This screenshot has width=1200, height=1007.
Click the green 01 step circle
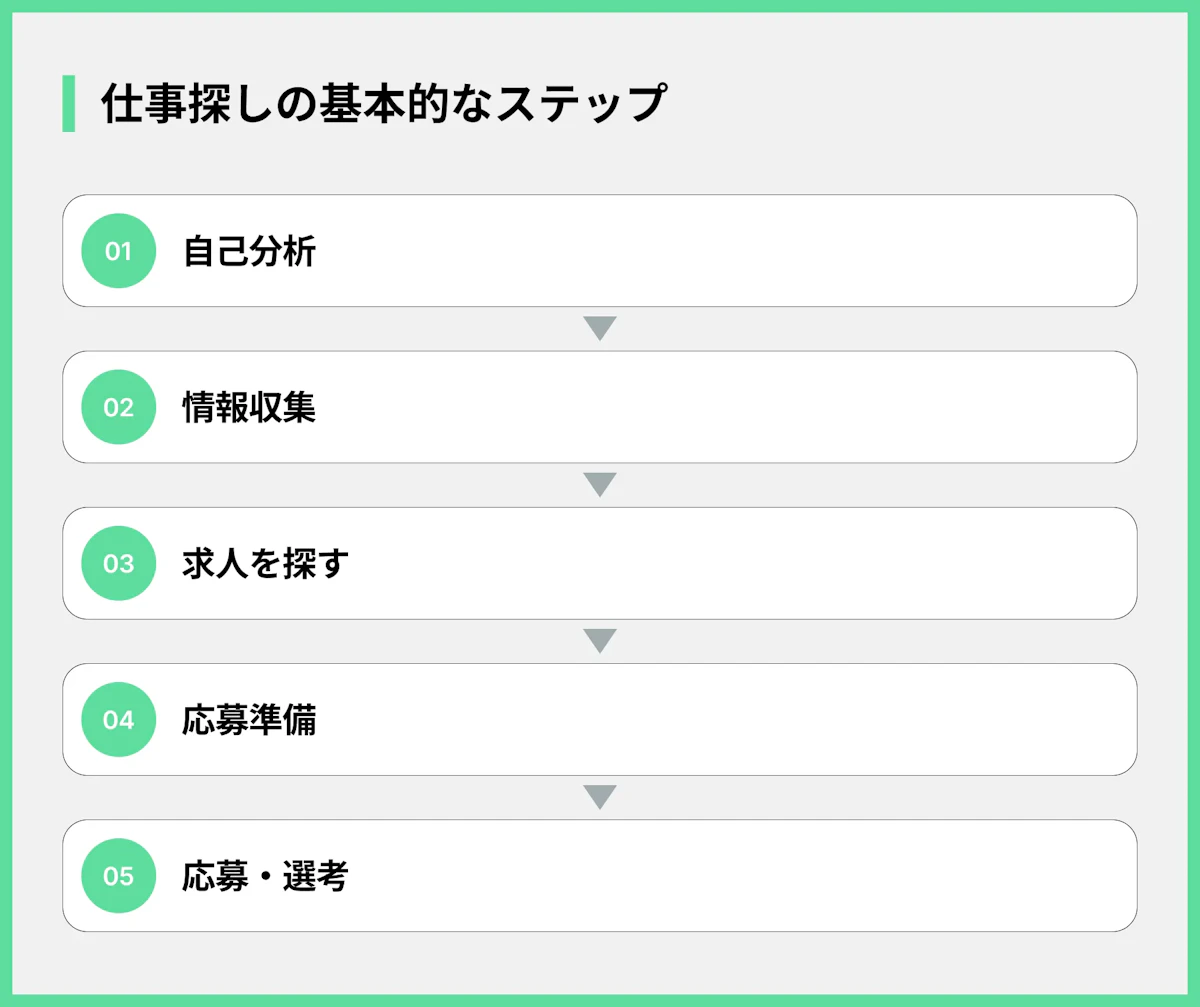(x=118, y=251)
